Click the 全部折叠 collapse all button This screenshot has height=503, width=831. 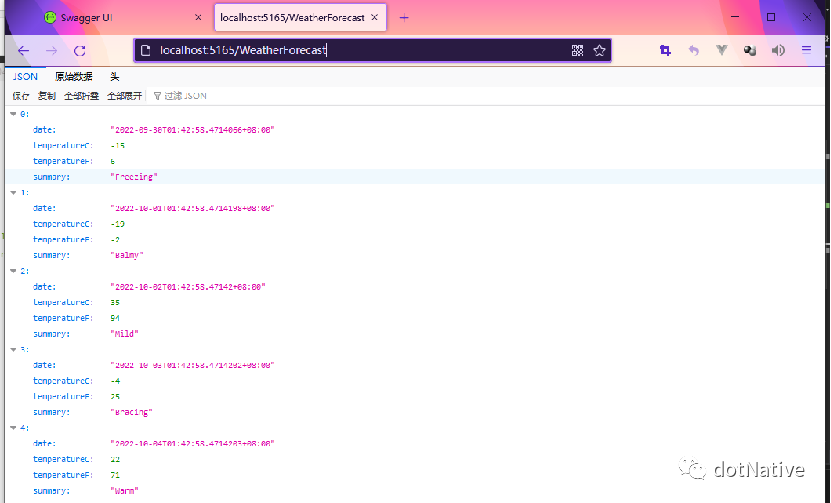81,96
